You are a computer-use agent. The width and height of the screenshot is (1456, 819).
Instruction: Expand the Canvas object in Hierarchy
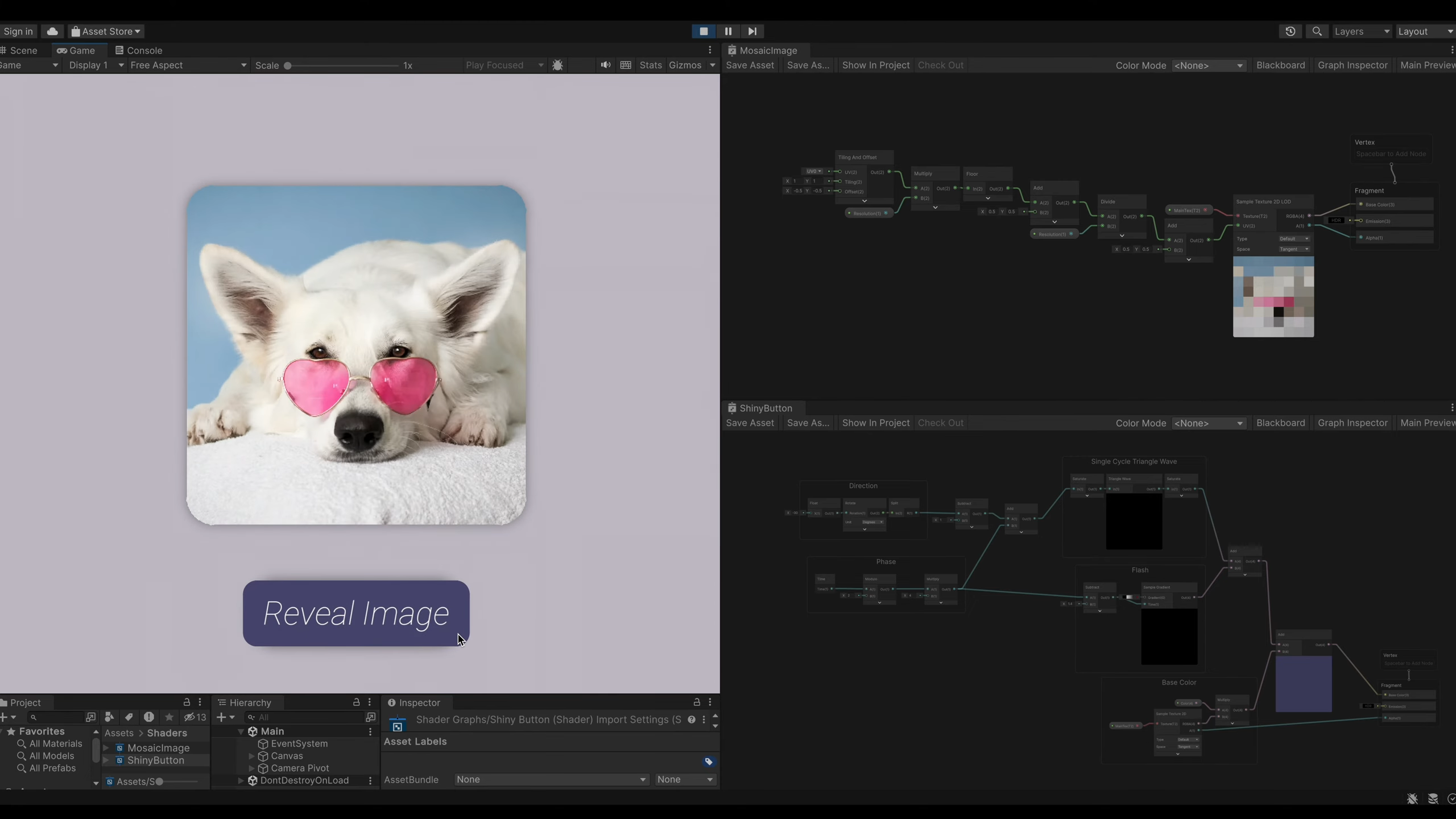251,756
